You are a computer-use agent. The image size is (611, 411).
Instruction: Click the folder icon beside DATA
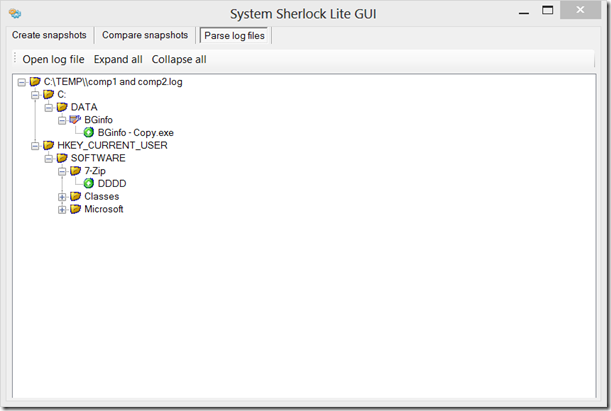(x=62, y=107)
